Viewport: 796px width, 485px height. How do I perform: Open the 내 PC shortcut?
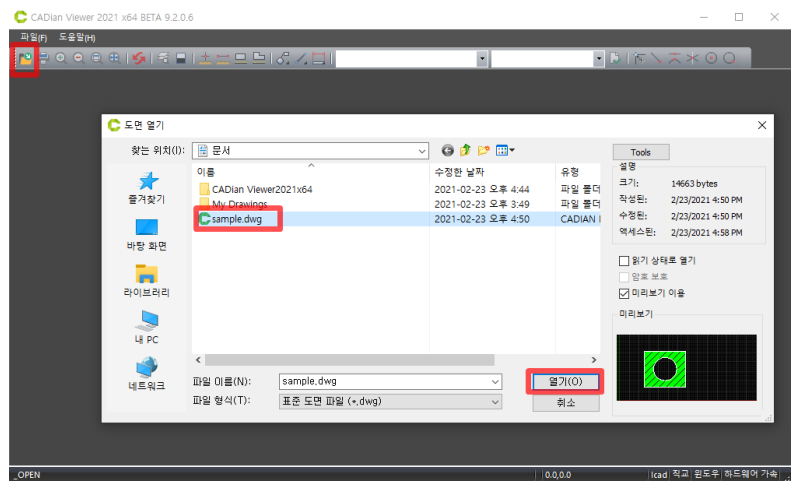click(147, 328)
